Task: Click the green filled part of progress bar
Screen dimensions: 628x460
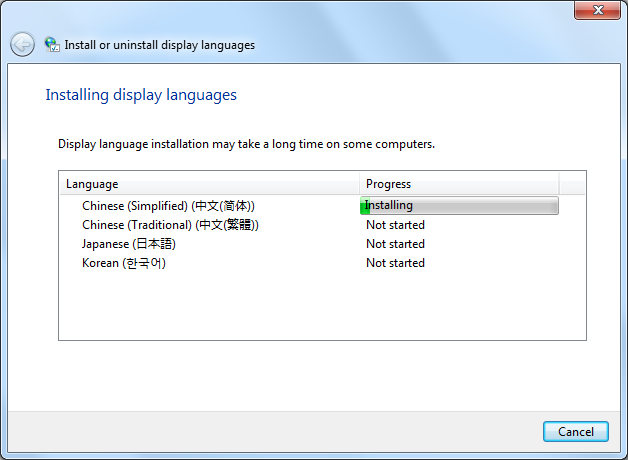Action: 365,205
